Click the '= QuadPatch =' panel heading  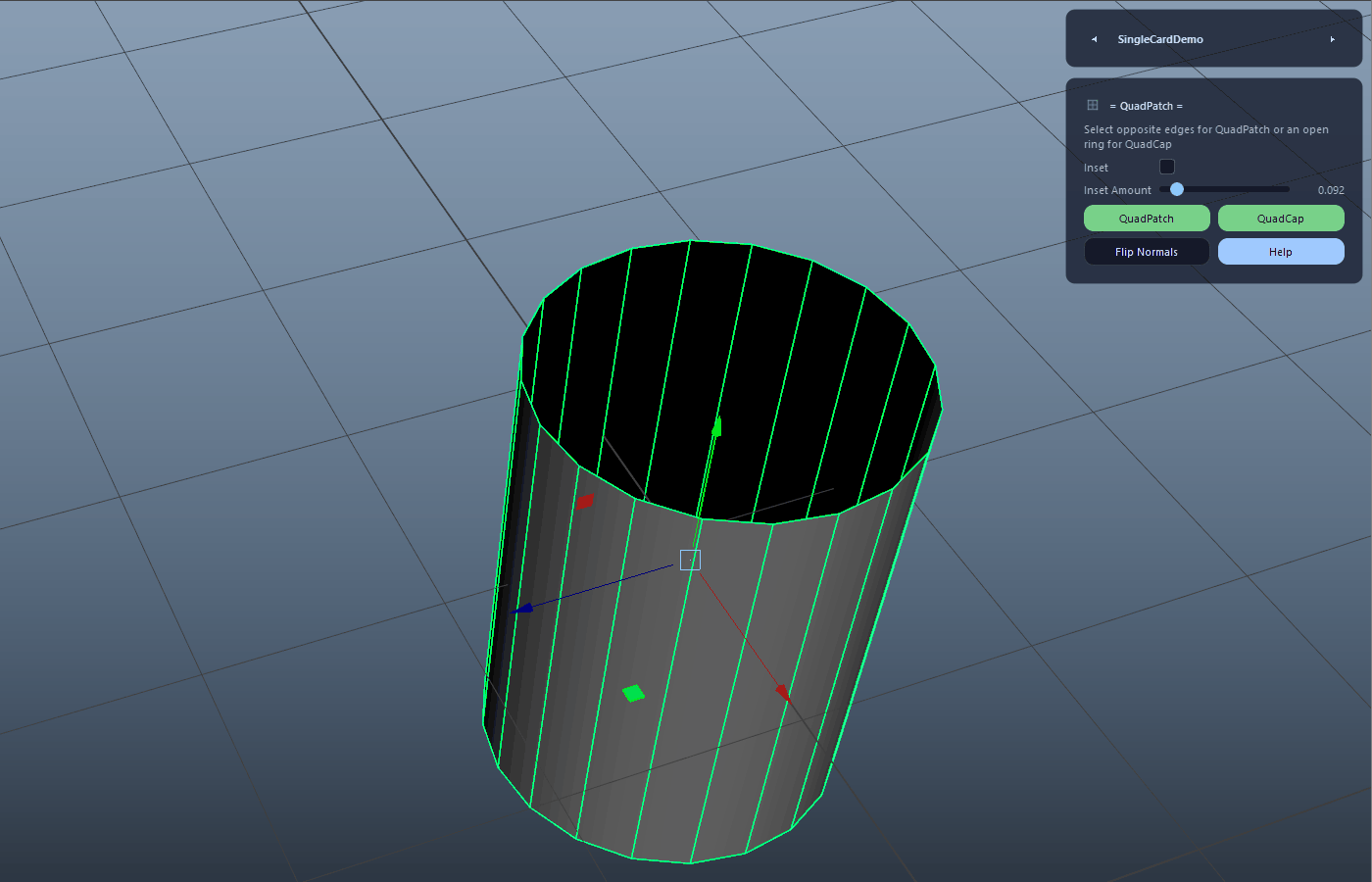(x=1146, y=106)
